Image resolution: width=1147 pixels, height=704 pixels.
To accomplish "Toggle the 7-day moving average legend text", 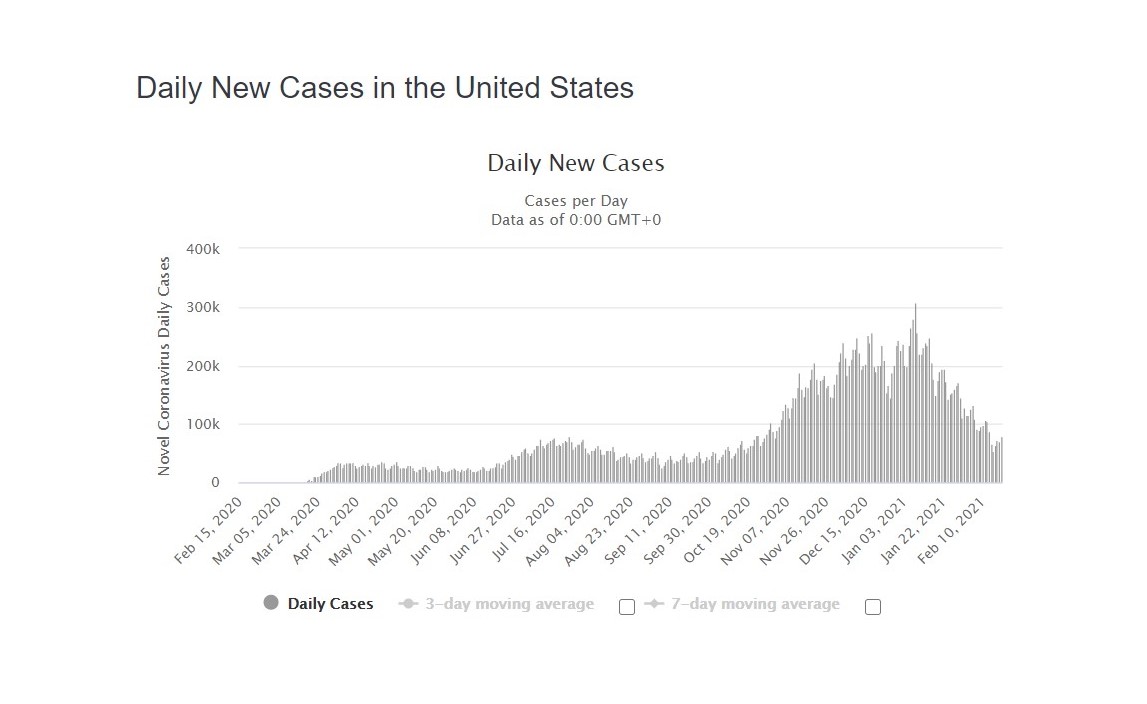I will (x=755, y=604).
